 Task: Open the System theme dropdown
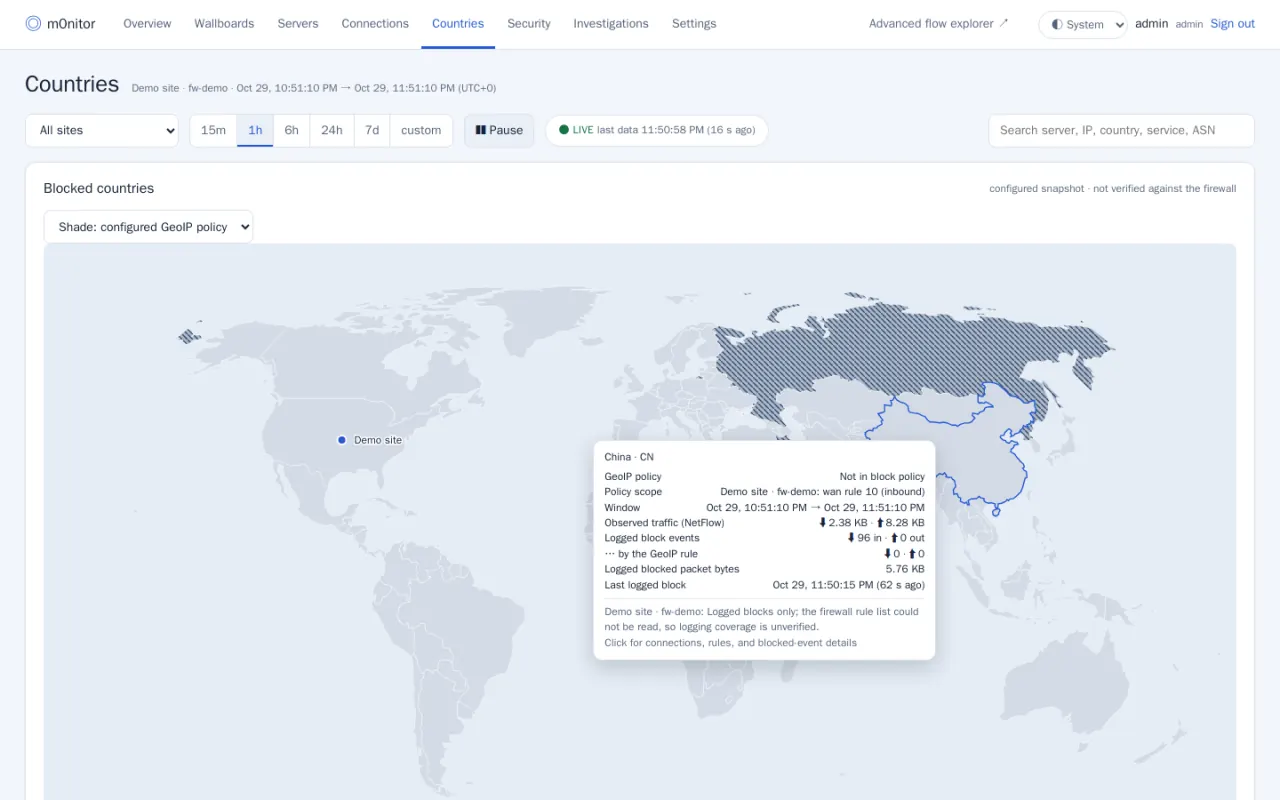1083,25
